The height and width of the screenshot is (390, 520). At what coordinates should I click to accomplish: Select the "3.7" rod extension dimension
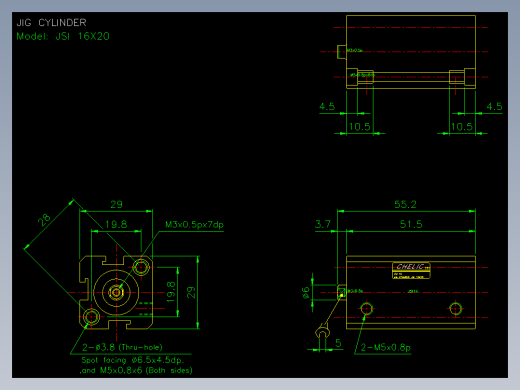pyautogui.click(x=323, y=224)
